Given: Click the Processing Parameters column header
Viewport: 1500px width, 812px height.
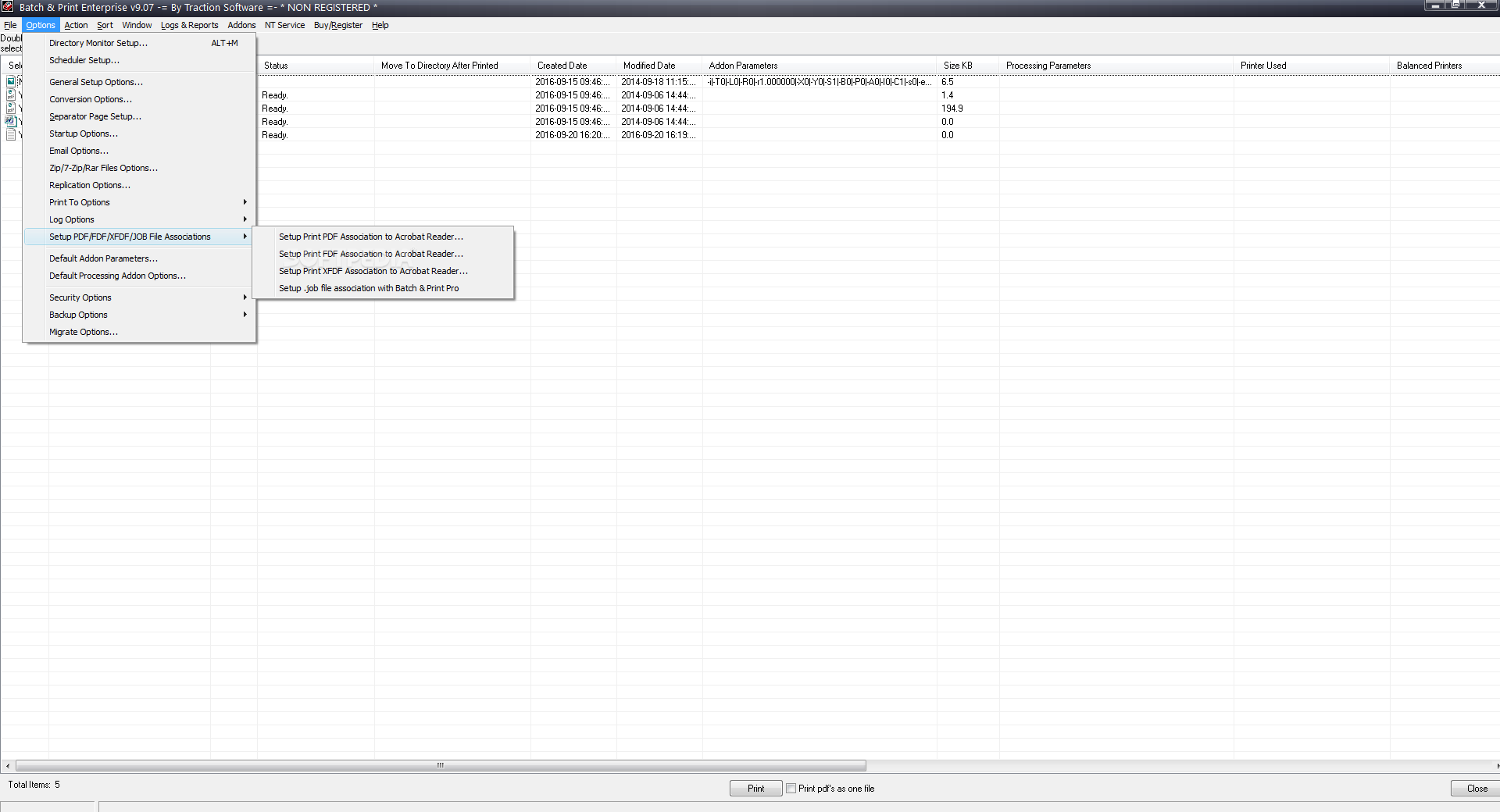Looking at the screenshot, I should [1116, 66].
